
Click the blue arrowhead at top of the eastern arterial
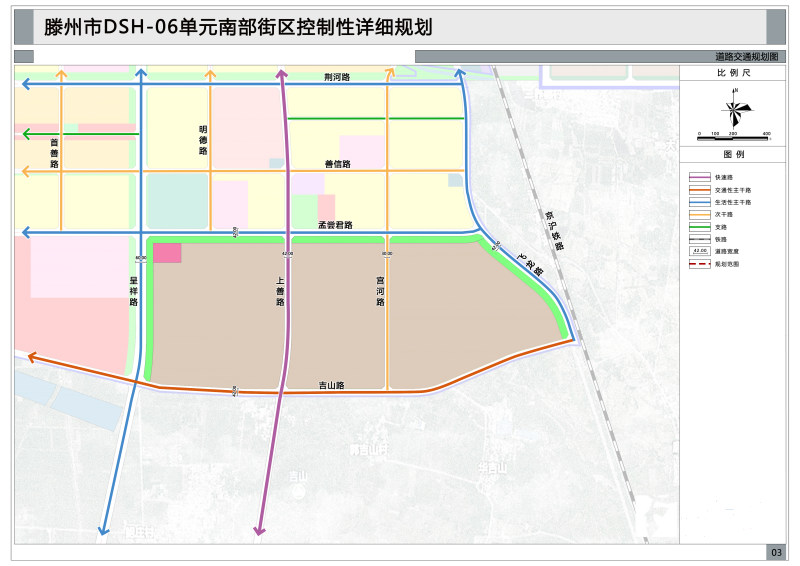460,75
